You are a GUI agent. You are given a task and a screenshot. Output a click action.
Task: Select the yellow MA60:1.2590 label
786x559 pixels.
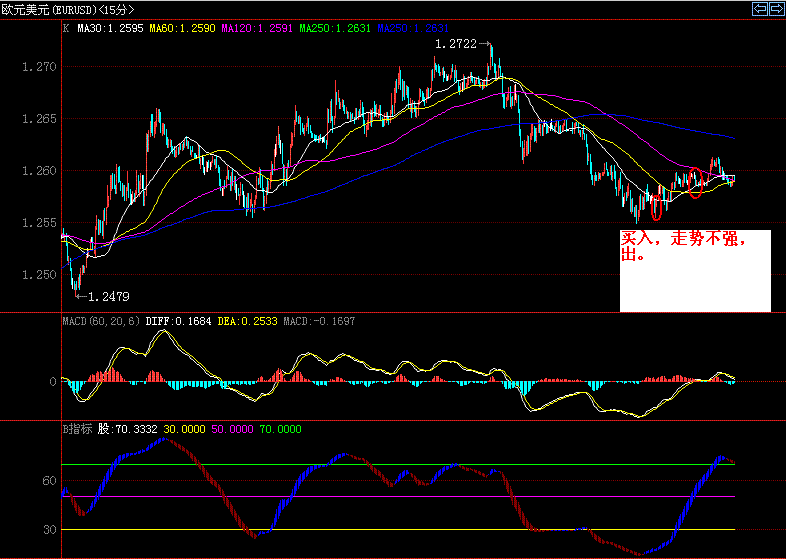coord(182,29)
